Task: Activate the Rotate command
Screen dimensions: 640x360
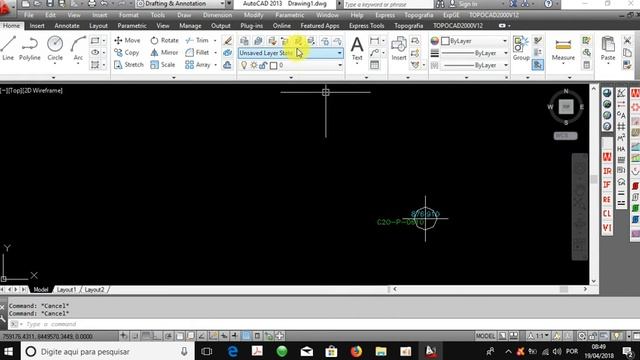Action: [x=164, y=40]
